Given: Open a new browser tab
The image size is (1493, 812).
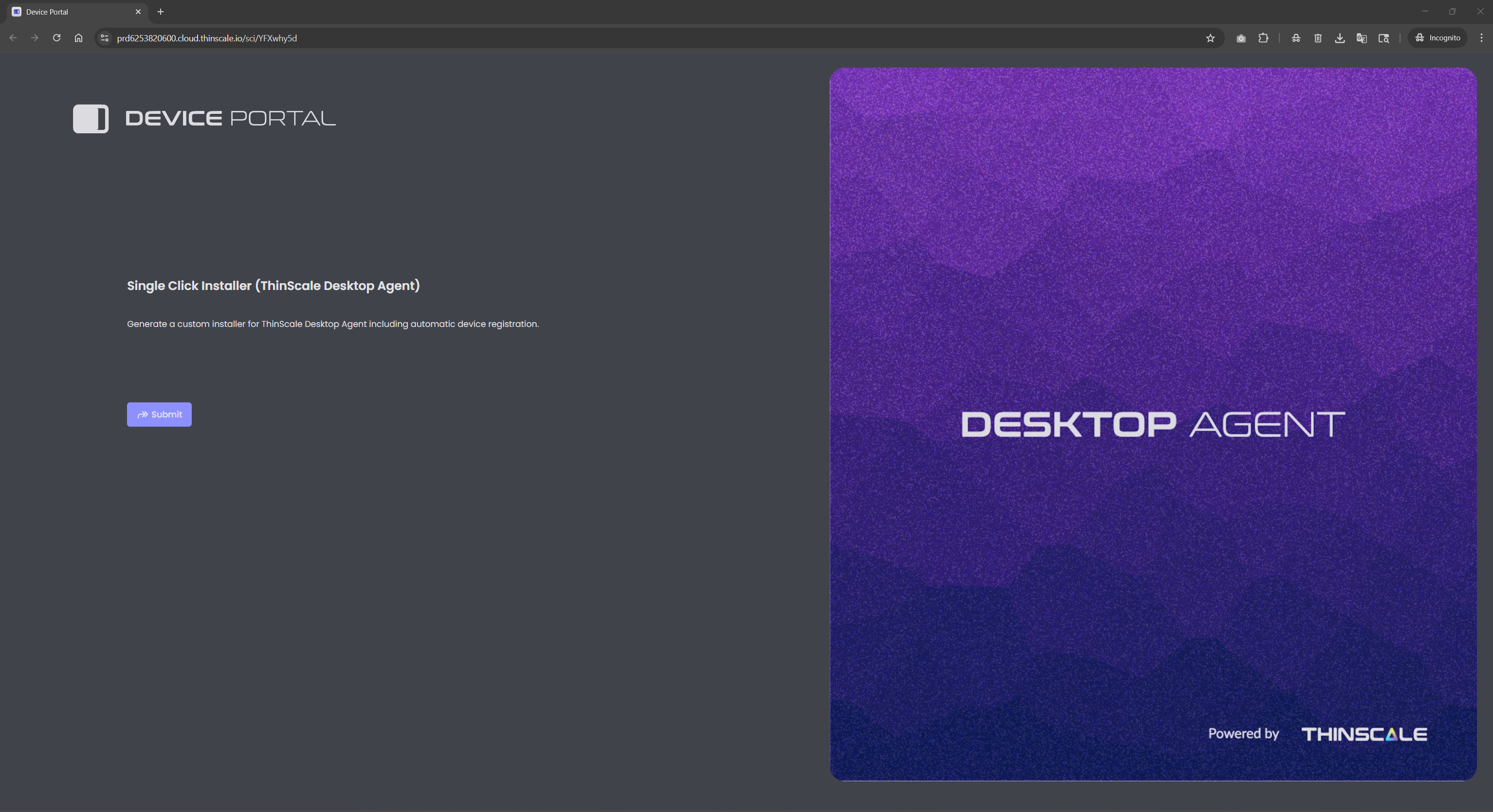Looking at the screenshot, I should [161, 12].
